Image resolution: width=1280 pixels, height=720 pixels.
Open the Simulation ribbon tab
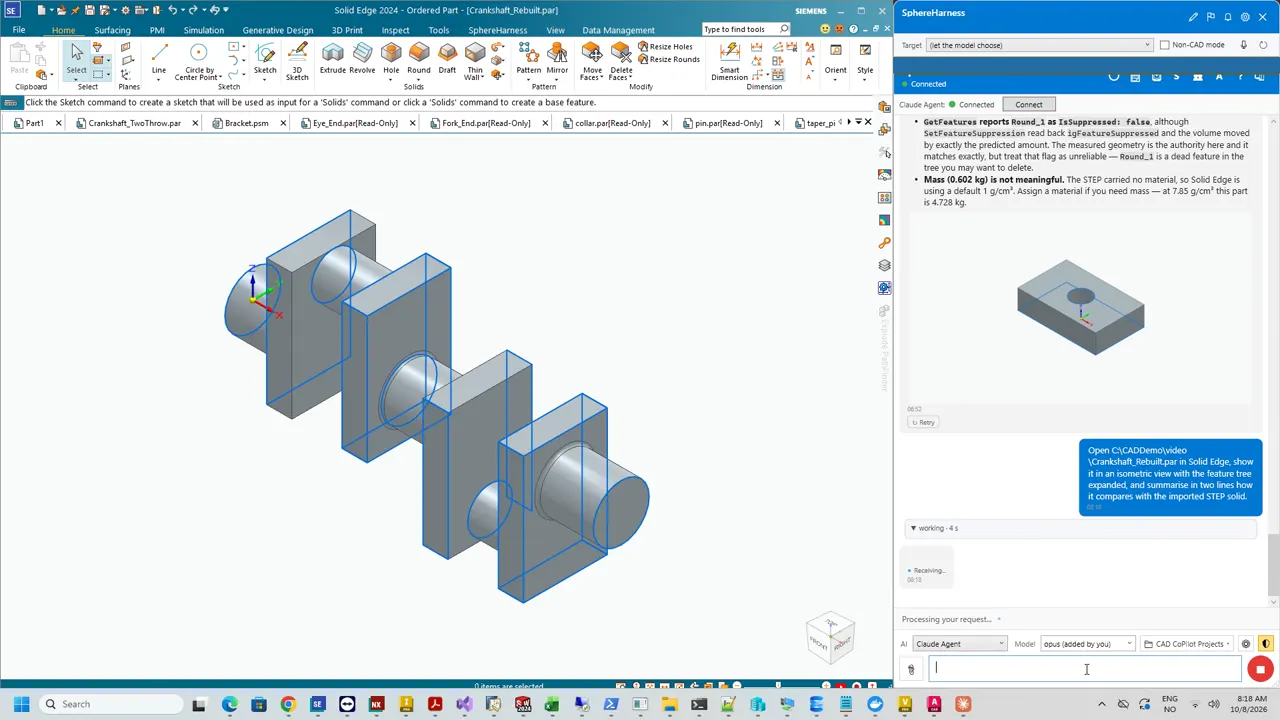[x=204, y=30]
